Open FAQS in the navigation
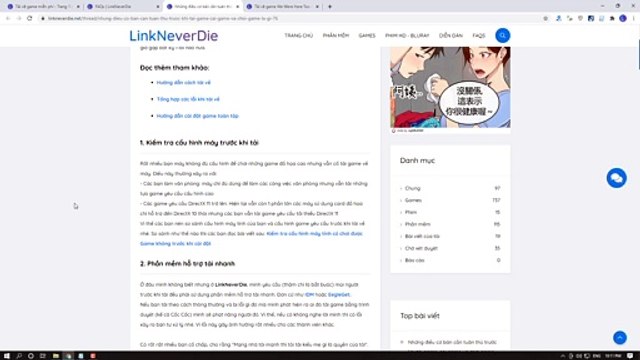 click(x=479, y=36)
